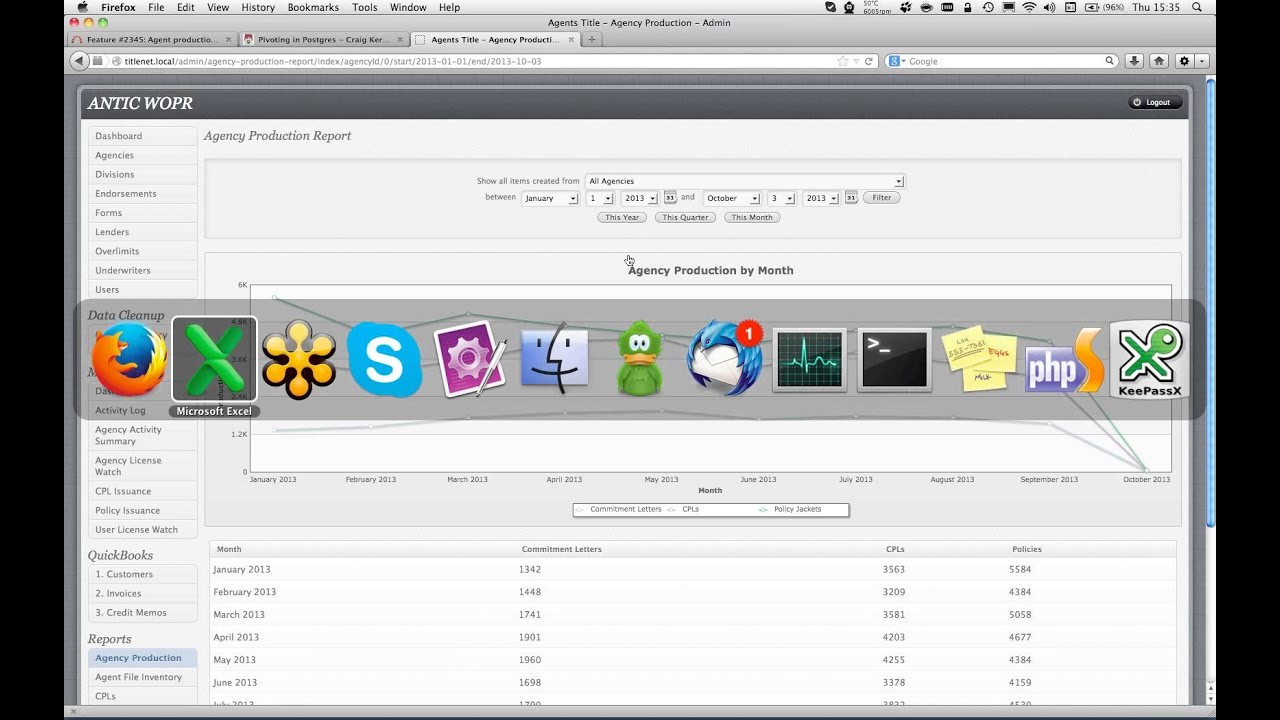Image resolution: width=1280 pixels, height=720 pixels.
Task: Switch to Thunderbird with one unread badge
Action: [x=725, y=359]
